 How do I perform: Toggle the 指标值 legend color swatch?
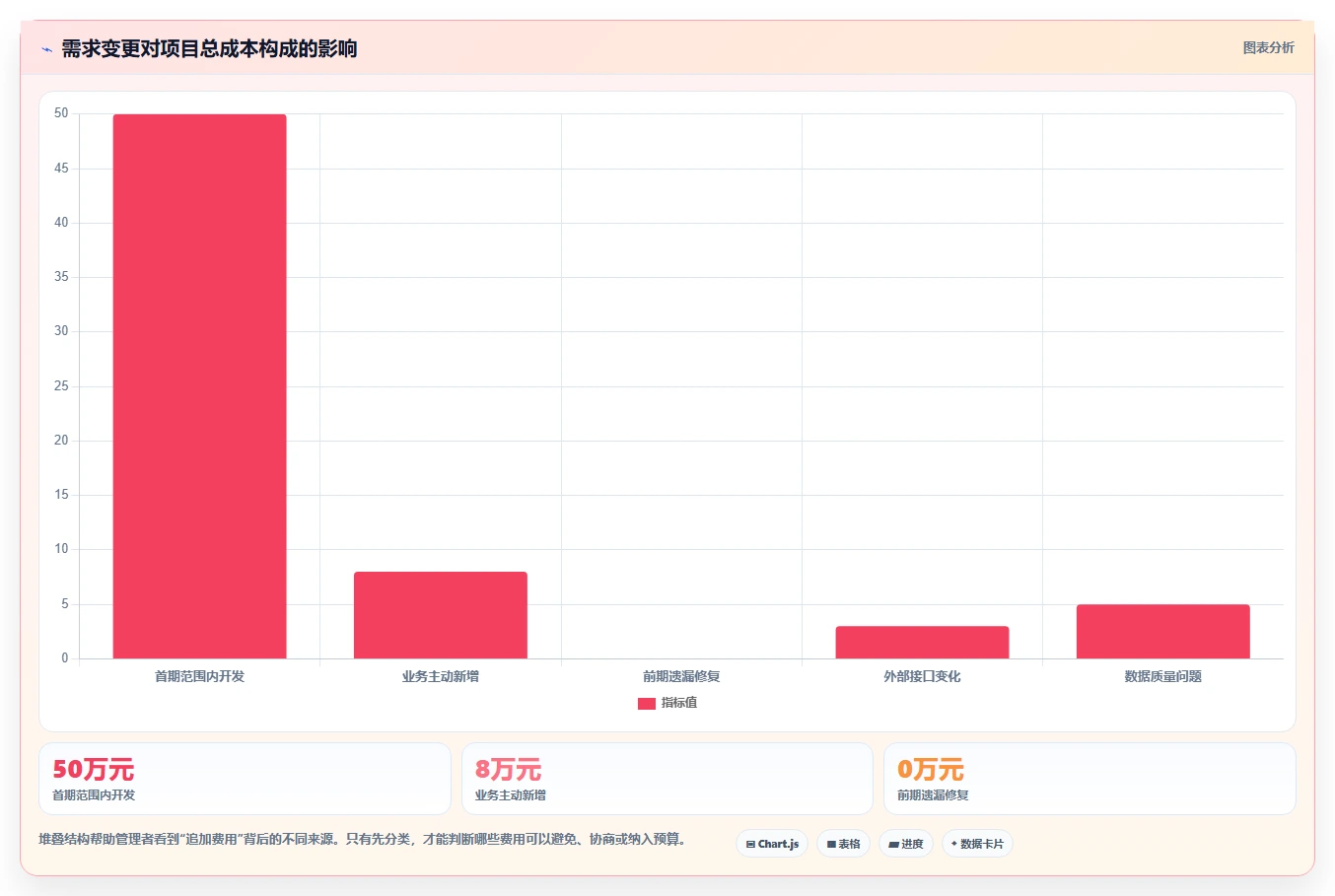click(x=647, y=704)
